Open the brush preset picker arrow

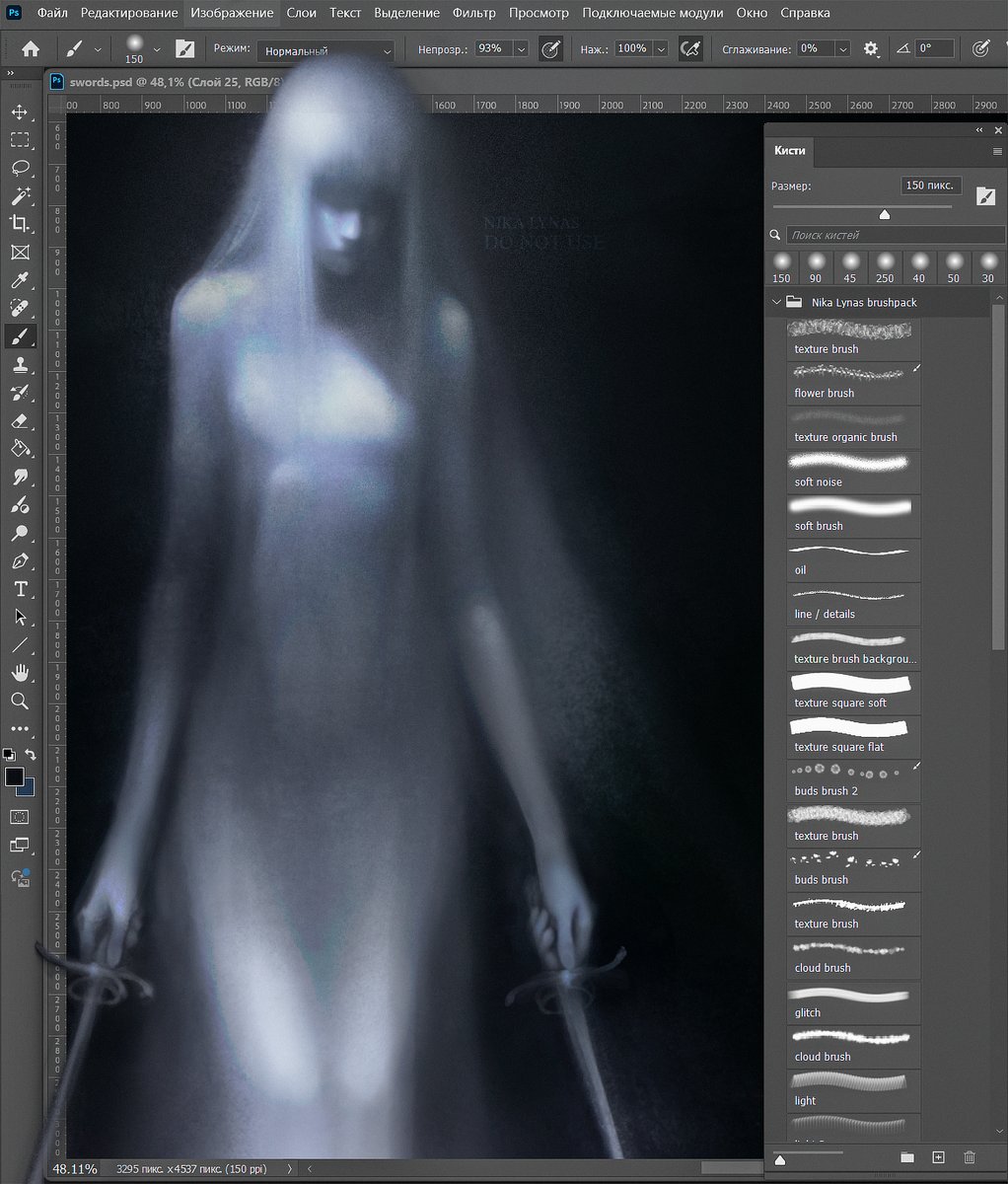tap(156, 48)
